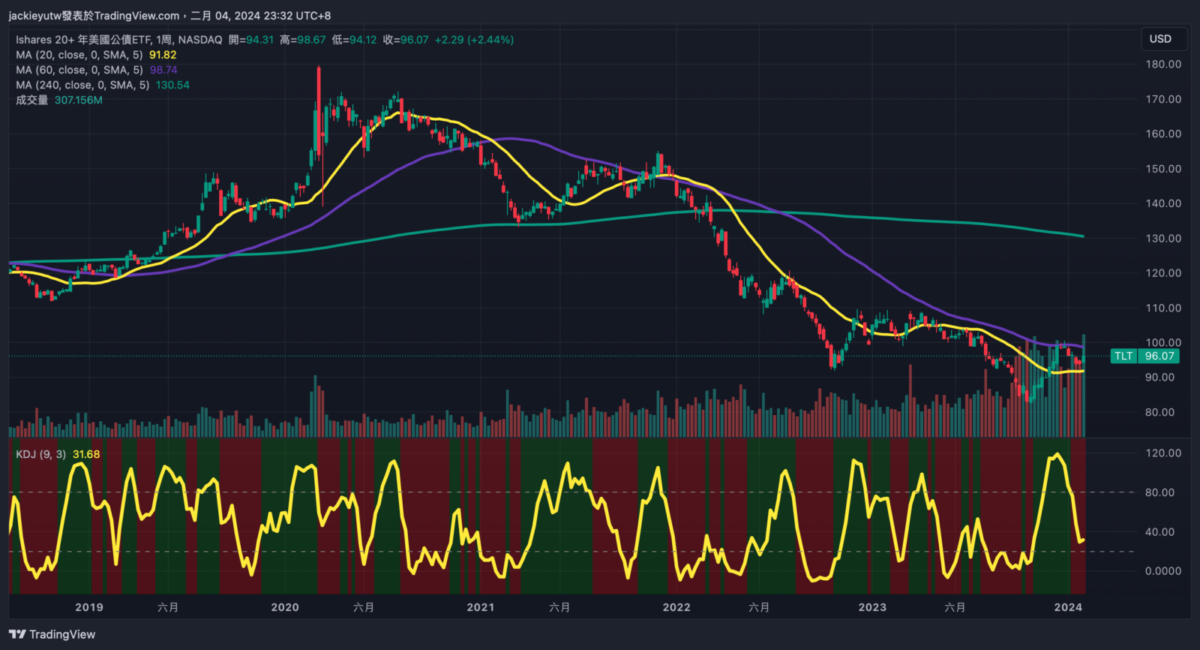Screen dimensions: 1200x650
Task: Click the 130.54 MA 240 value
Action: tap(172, 85)
